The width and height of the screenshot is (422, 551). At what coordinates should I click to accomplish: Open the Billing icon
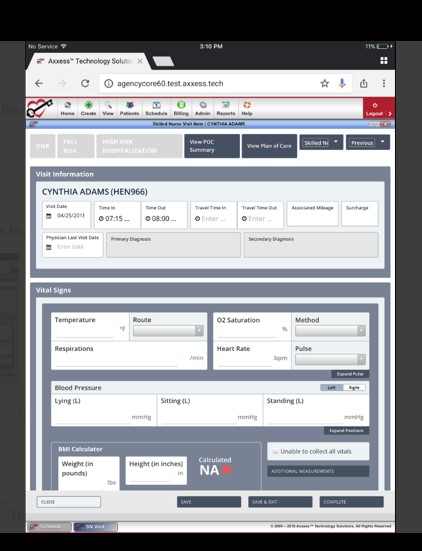tap(181, 105)
